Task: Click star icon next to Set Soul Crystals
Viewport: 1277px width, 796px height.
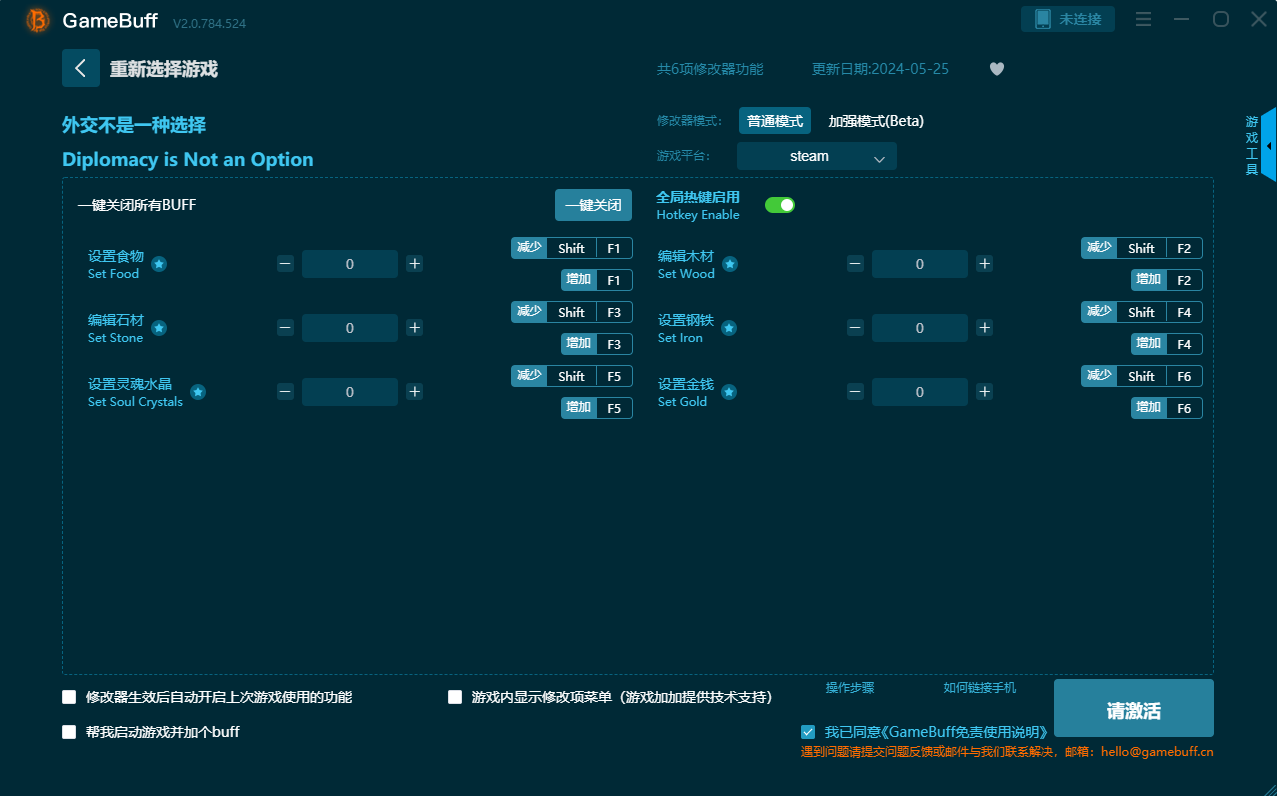Action: point(198,392)
